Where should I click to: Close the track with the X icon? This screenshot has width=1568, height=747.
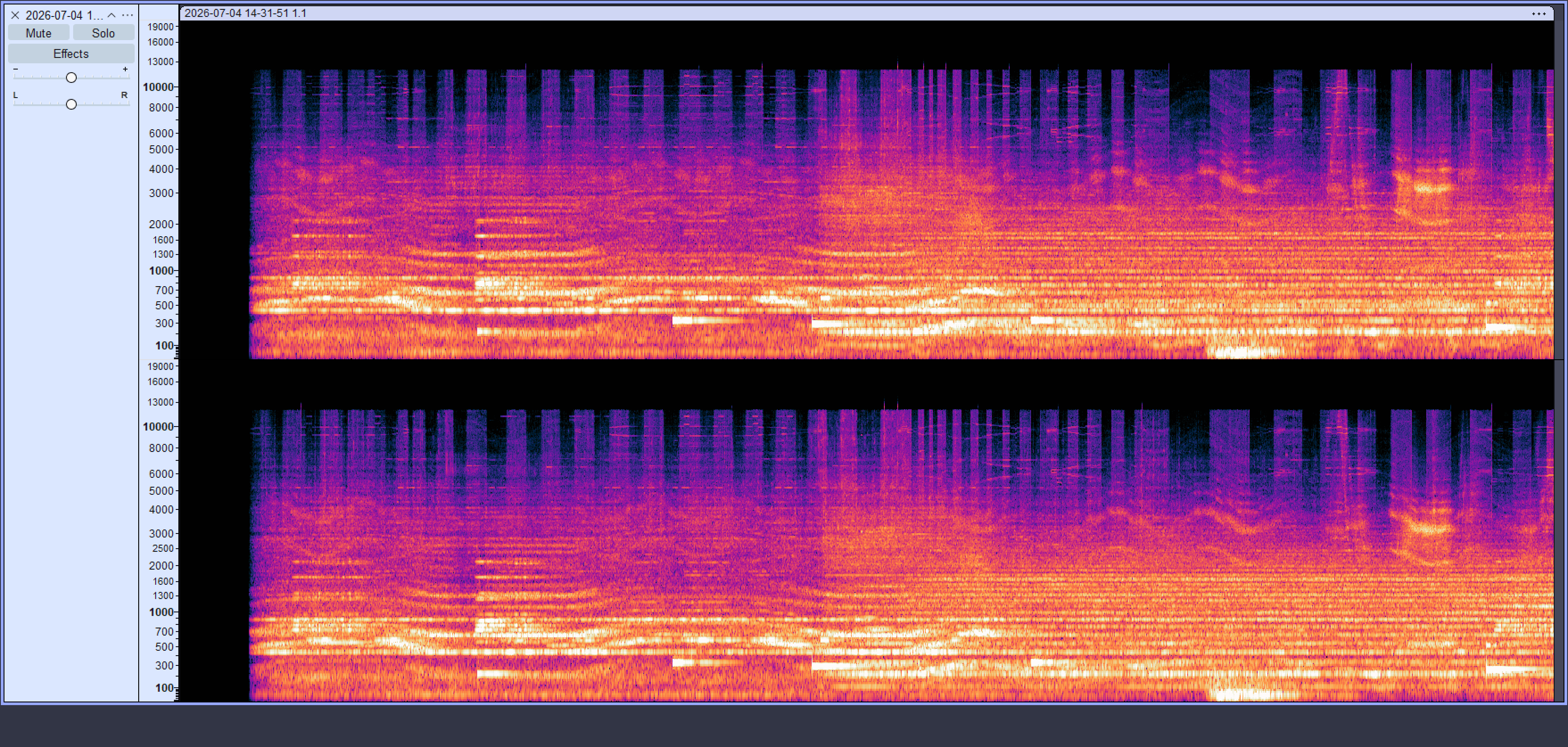(x=15, y=15)
